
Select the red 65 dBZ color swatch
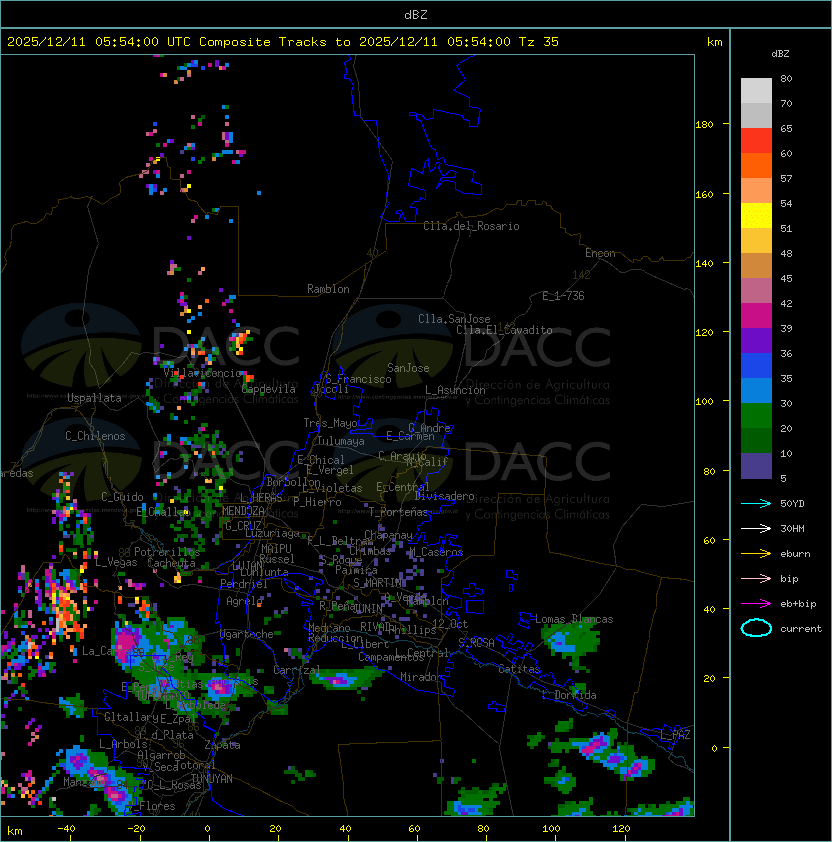click(x=756, y=140)
